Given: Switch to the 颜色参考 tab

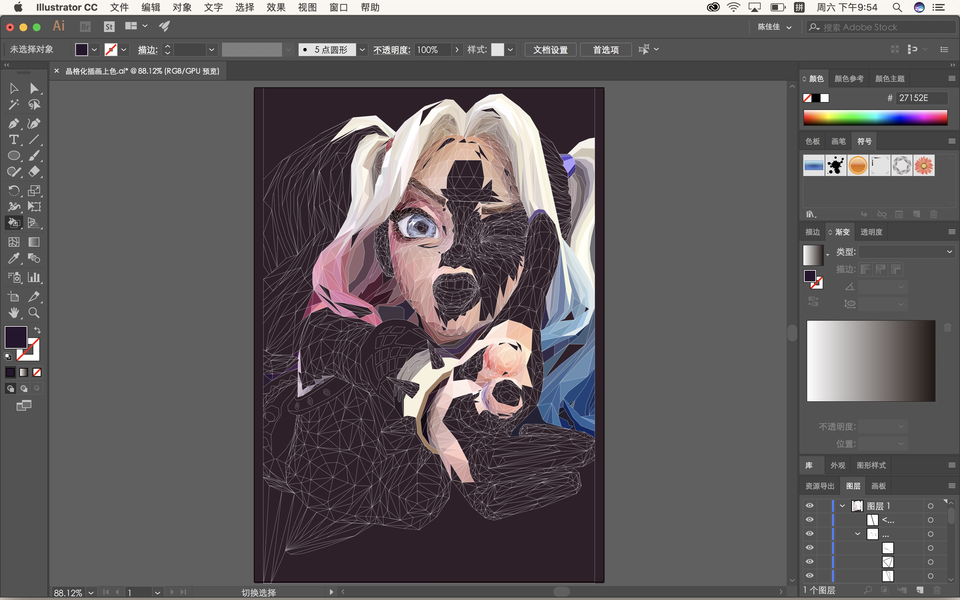Looking at the screenshot, I should click(x=849, y=78).
